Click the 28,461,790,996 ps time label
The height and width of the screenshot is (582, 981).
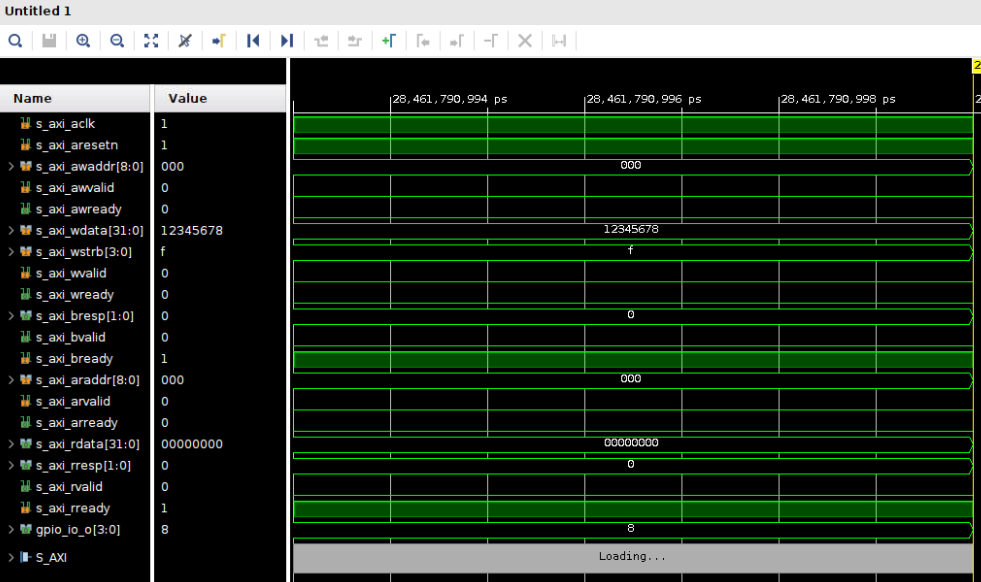click(x=644, y=99)
